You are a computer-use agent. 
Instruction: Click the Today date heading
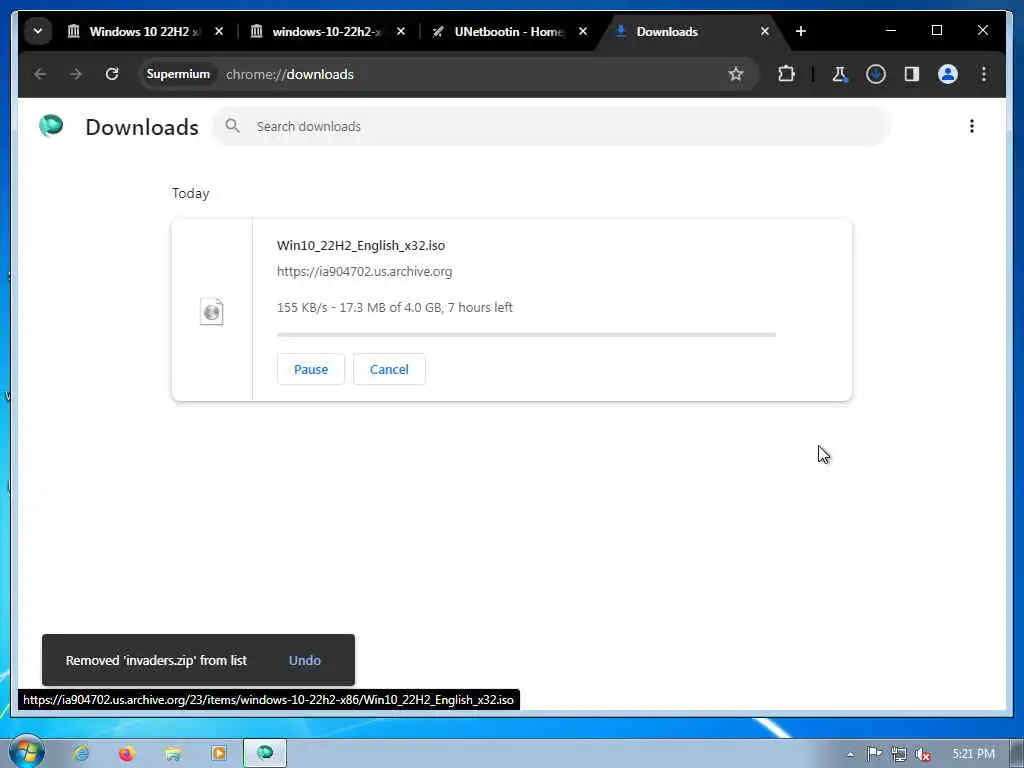(191, 193)
